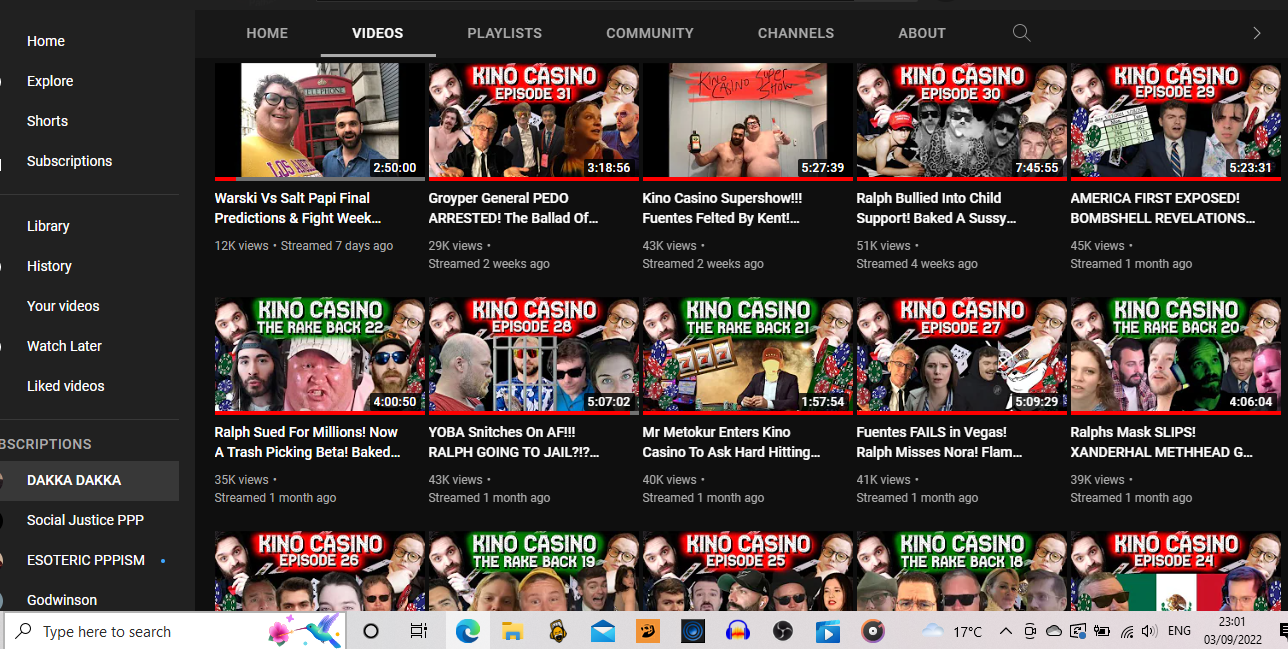Open the Watch Later list

coord(65,346)
